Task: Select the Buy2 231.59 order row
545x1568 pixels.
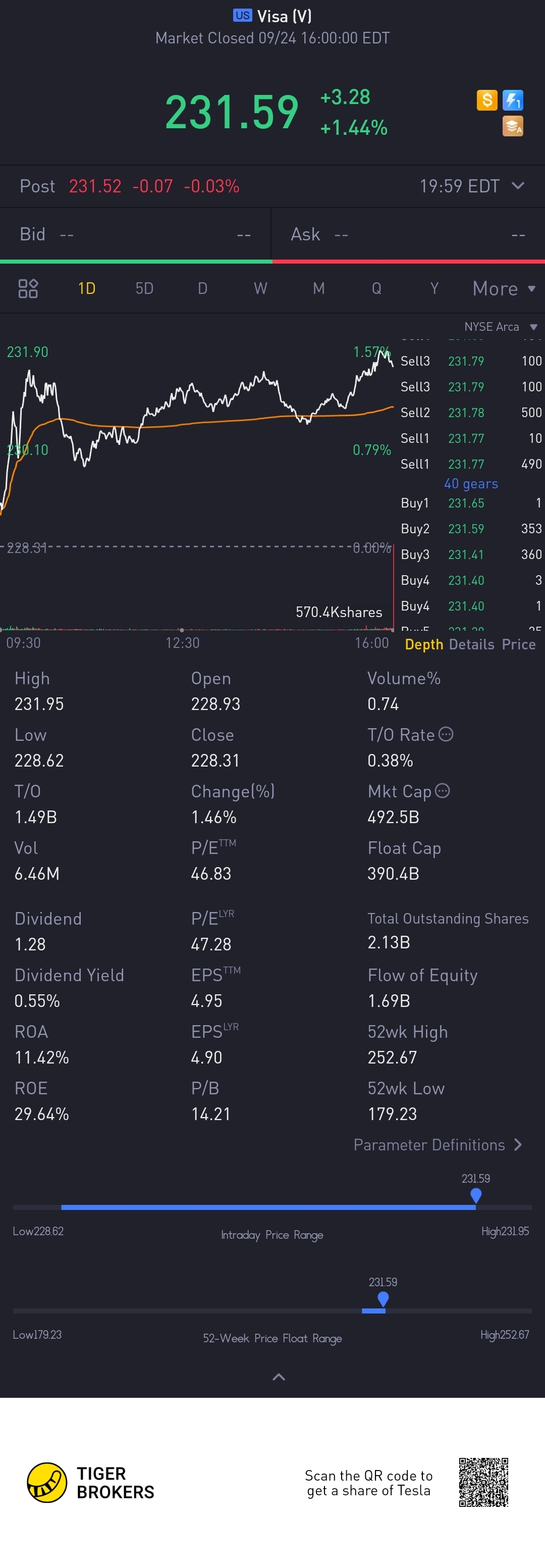Action: pyautogui.click(x=471, y=528)
